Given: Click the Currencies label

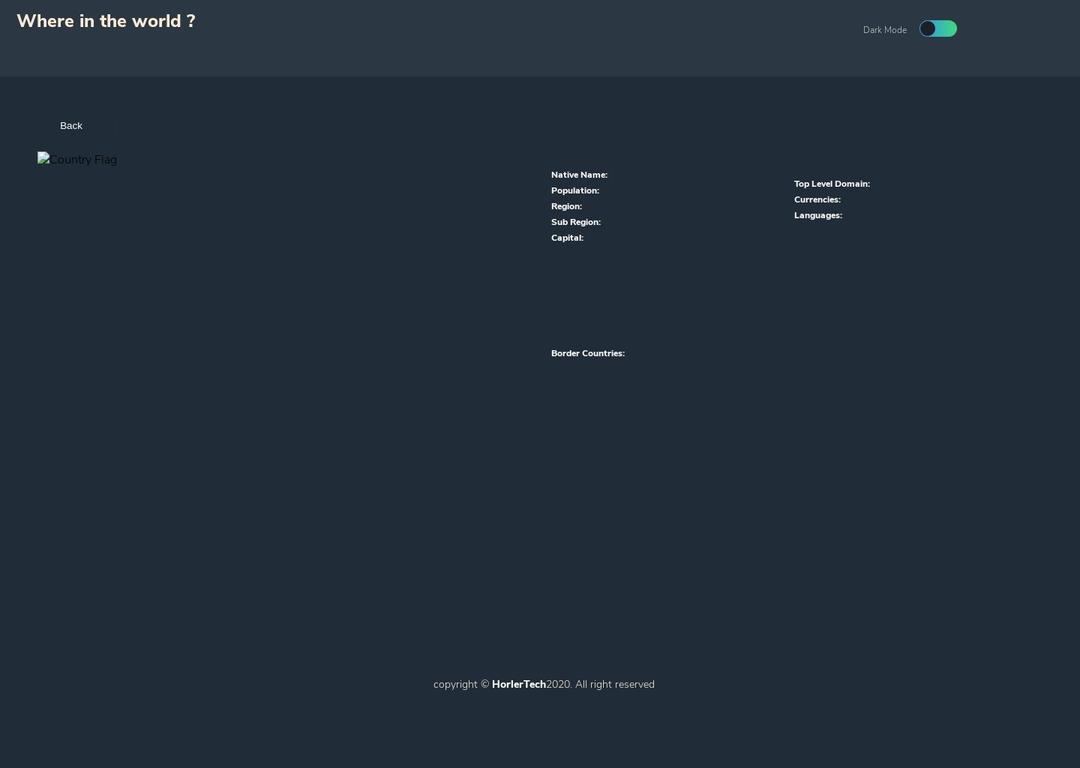Looking at the screenshot, I should pos(816,199).
